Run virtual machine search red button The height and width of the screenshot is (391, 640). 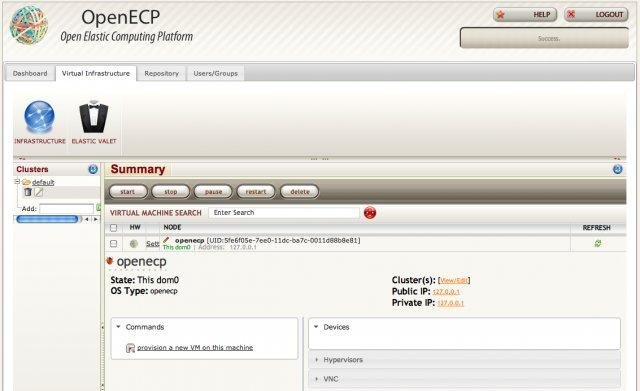point(370,213)
